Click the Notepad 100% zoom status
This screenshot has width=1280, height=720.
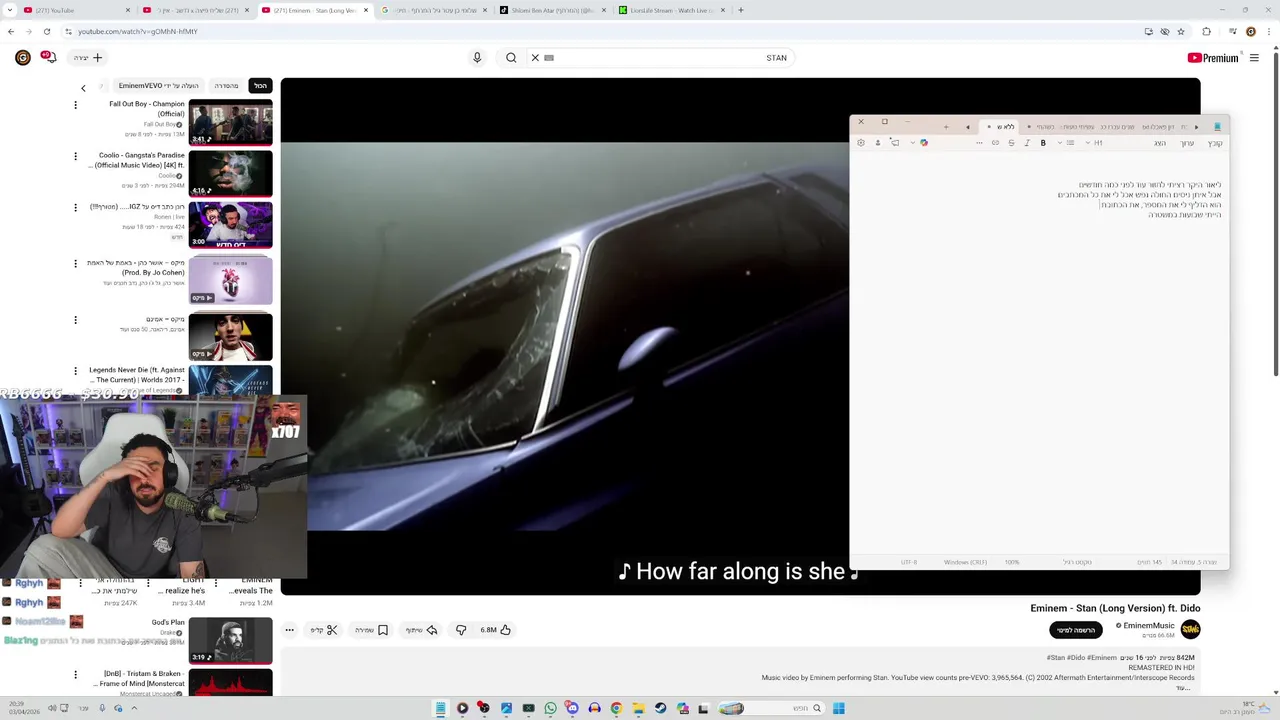pos(1012,562)
